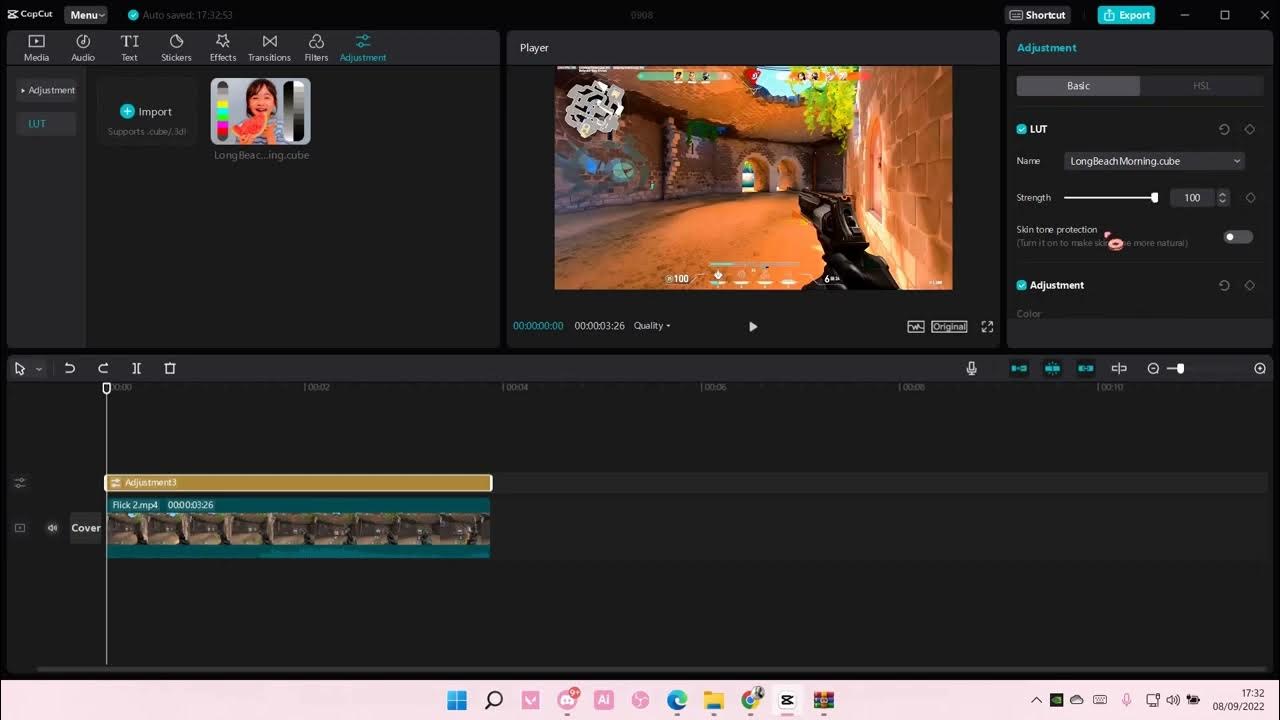
Task: Adjust the timeline zoom slider
Action: 1180,369
